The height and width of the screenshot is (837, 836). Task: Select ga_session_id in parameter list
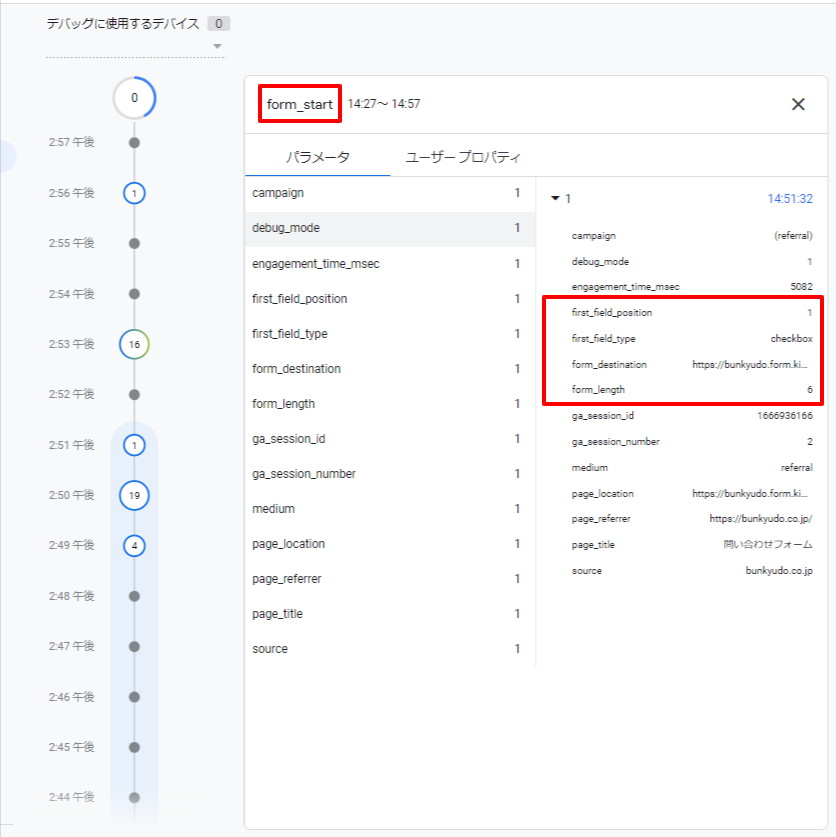click(390, 439)
